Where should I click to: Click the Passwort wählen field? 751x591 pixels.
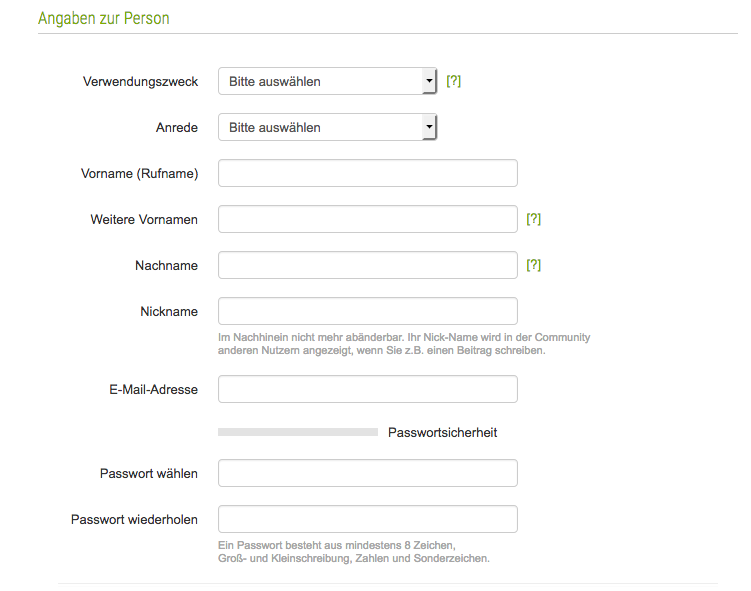pyautogui.click(x=368, y=473)
